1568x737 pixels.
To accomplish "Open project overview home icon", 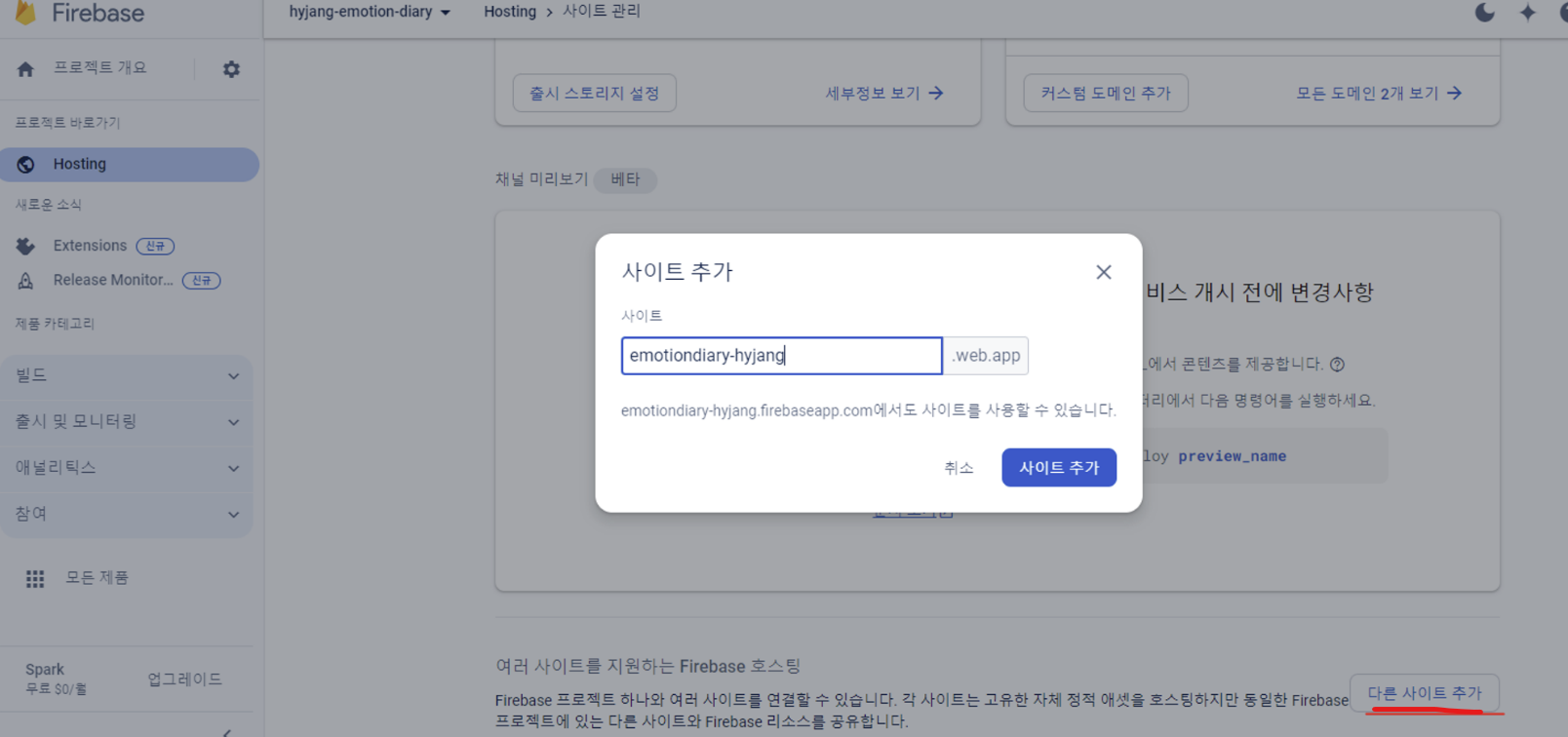I will tap(25, 69).
